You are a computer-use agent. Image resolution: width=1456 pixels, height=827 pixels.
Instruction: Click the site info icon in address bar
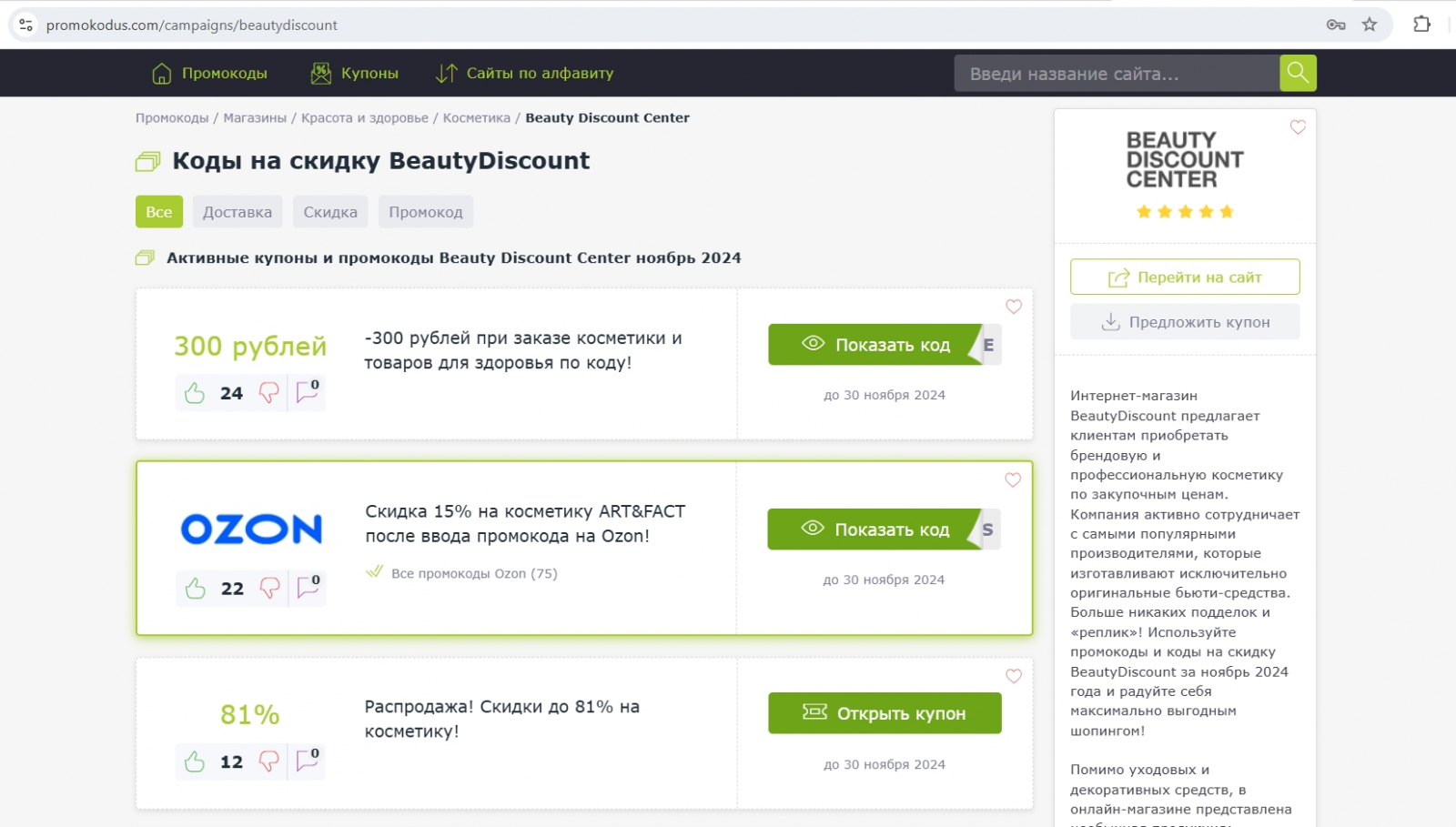point(26,25)
